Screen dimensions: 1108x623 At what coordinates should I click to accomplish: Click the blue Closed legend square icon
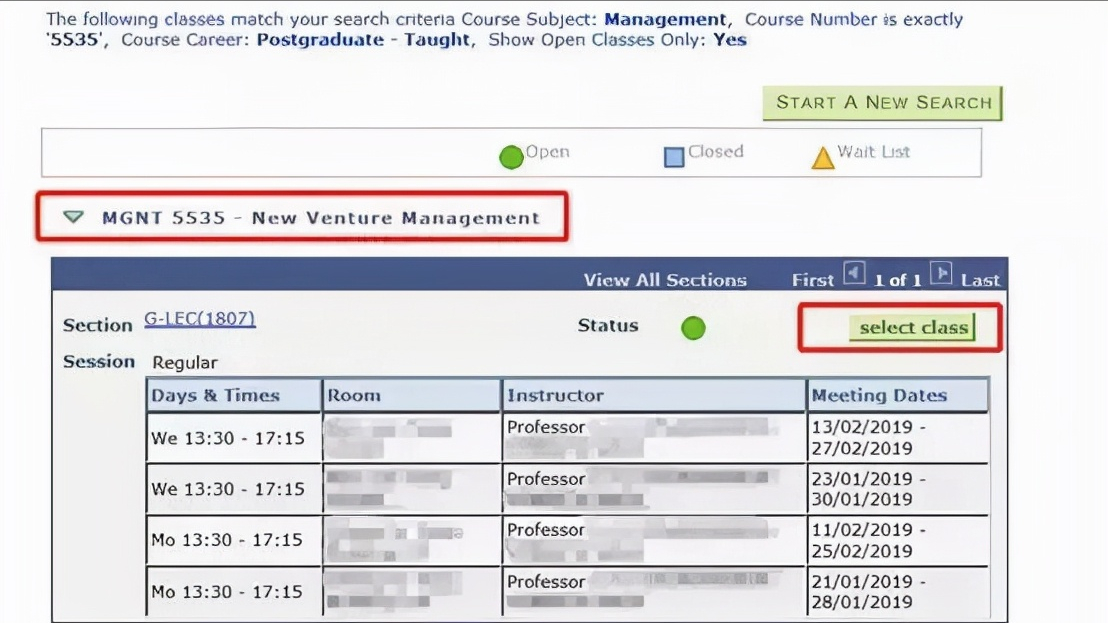click(x=674, y=157)
